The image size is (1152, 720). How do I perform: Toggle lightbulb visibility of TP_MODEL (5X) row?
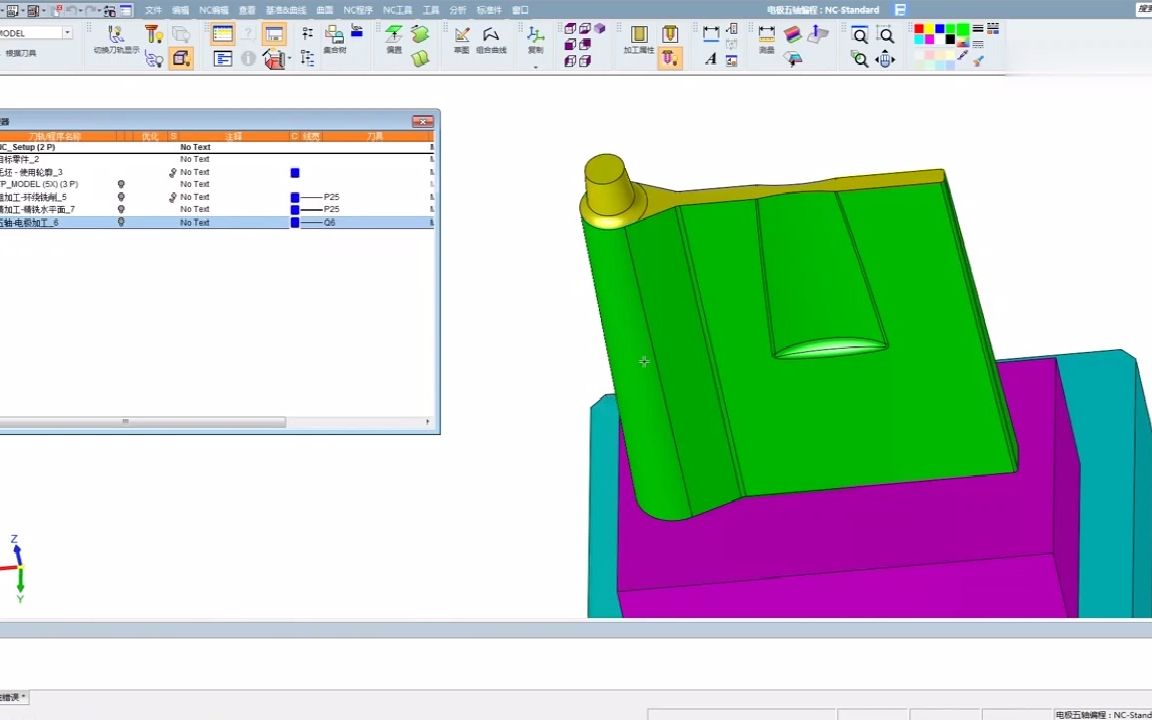[x=121, y=185]
